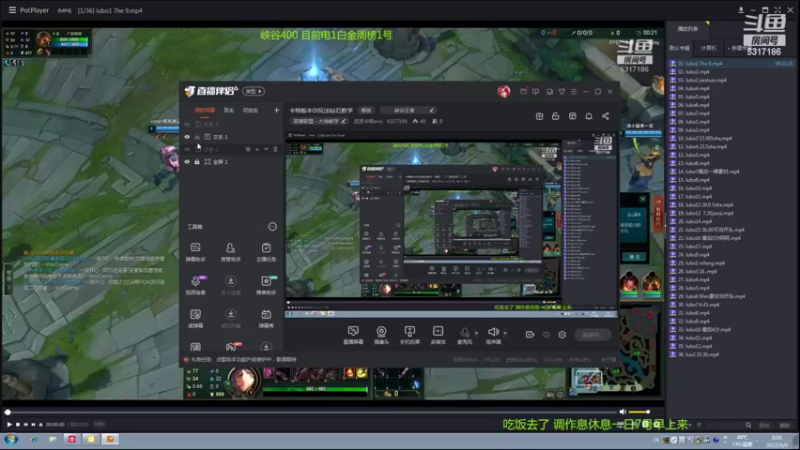The width and height of the screenshot is (800, 450).
Task: Click the 直播中 live button
Action: (x=592, y=335)
